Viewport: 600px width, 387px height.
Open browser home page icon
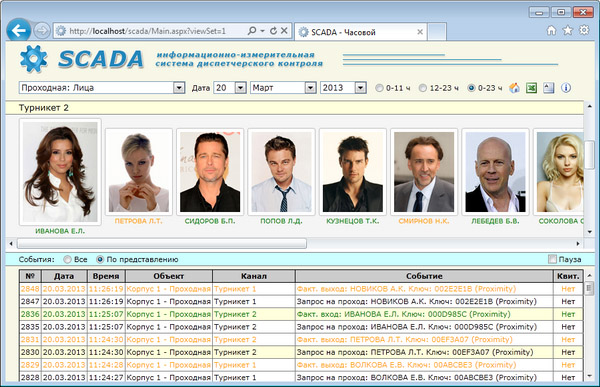pyautogui.click(x=551, y=30)
